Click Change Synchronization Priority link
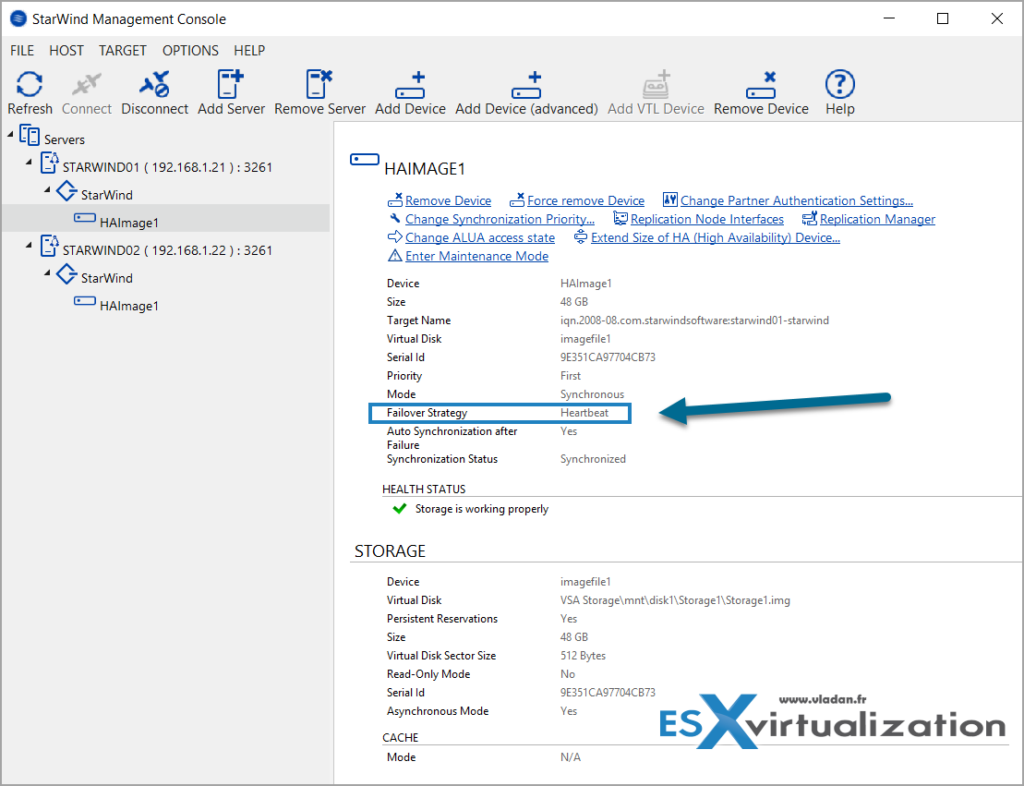This screenshot has width=1024, height=786. click(499, 218)
